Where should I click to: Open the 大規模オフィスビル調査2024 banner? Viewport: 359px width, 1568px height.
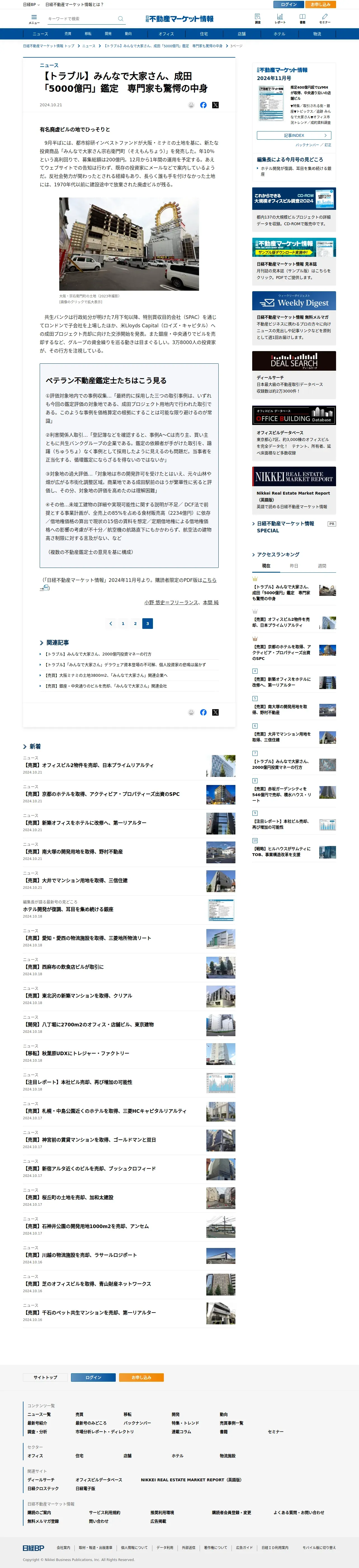coord(294,198)
